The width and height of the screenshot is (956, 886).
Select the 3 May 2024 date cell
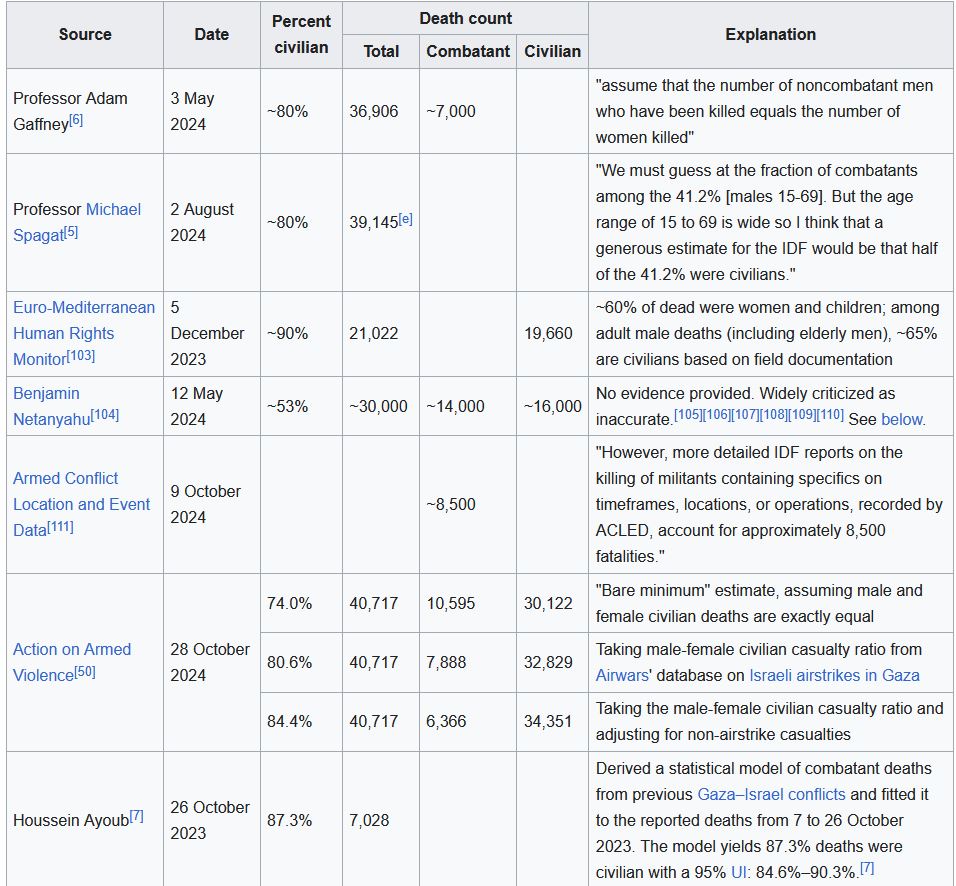coord(212,111)
